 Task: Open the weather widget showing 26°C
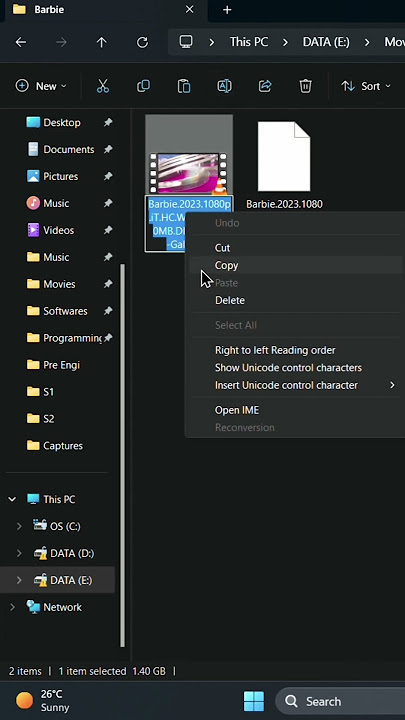pyautogui.click(x=43, y=701)
